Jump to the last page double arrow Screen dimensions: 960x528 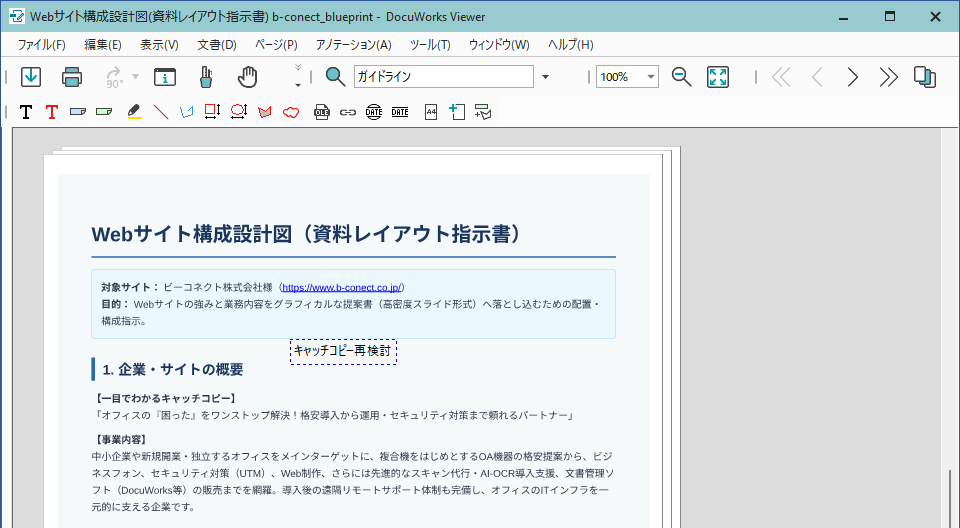click(888, 77)
